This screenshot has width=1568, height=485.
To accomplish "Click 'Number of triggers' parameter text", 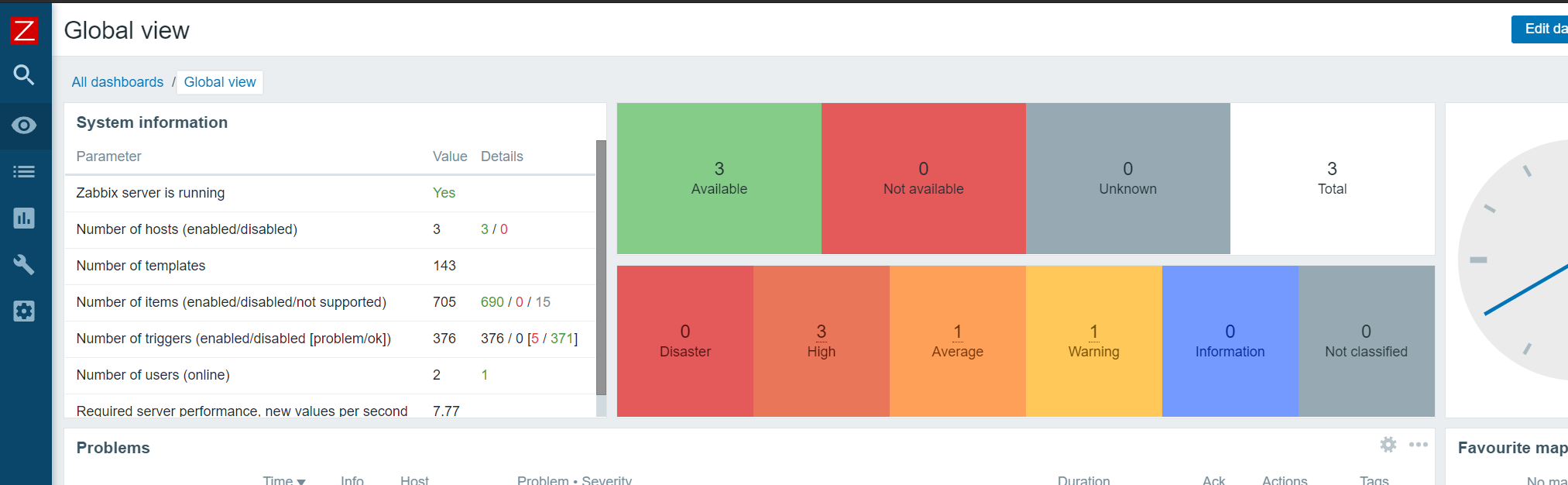I will [x=234, y=339].
